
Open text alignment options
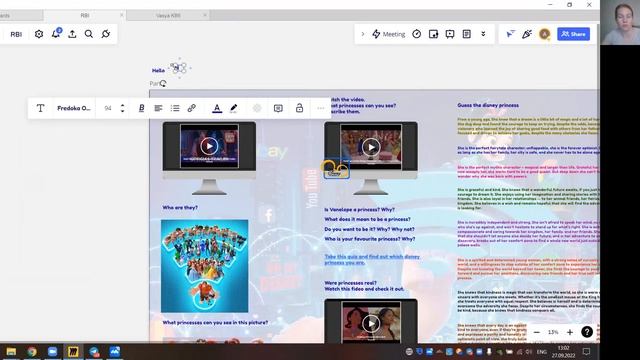point(158,108)
